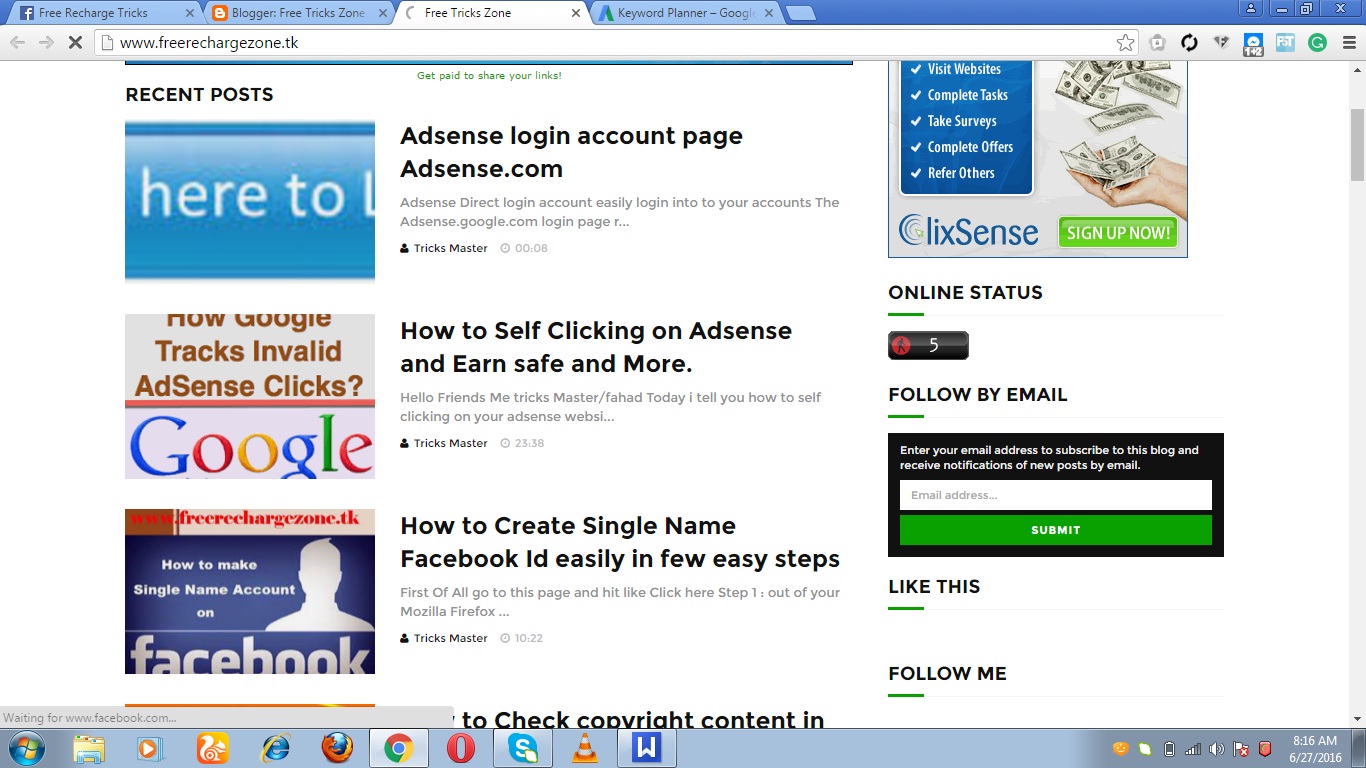Open the FST extension icon
The height and width of the screenshot is (768, 1366).
pyautogui.click(x=1285, y=43)
